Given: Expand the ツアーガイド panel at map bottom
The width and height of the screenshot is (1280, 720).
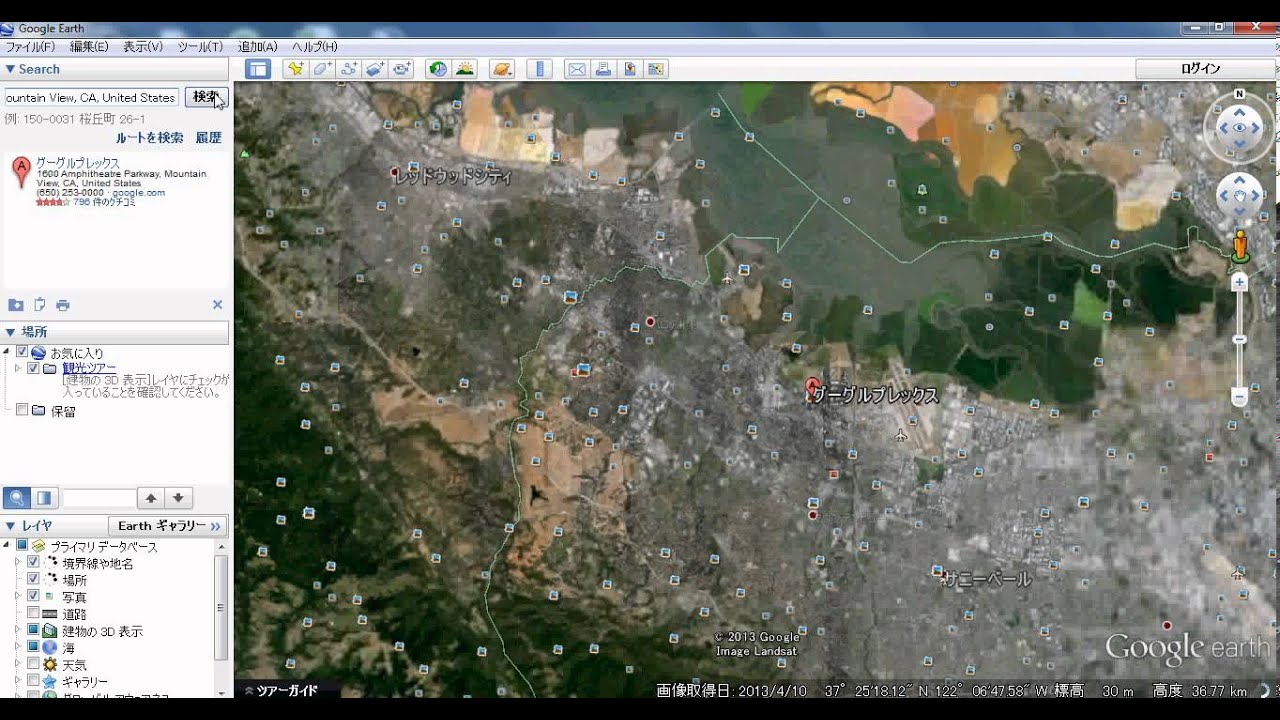Looking at the screenshot, I should click(281, 690).
